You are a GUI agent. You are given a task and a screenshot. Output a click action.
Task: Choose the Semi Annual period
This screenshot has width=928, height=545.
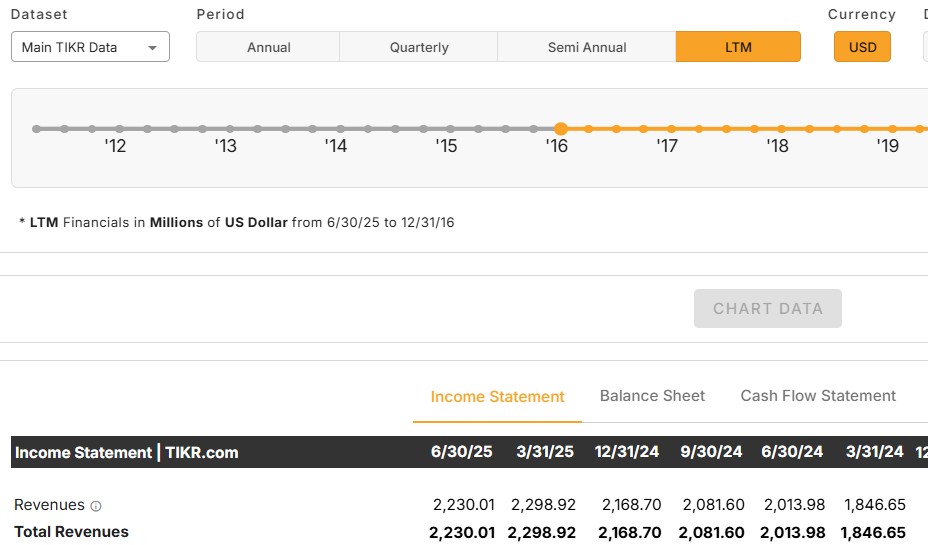pos(587,47)
